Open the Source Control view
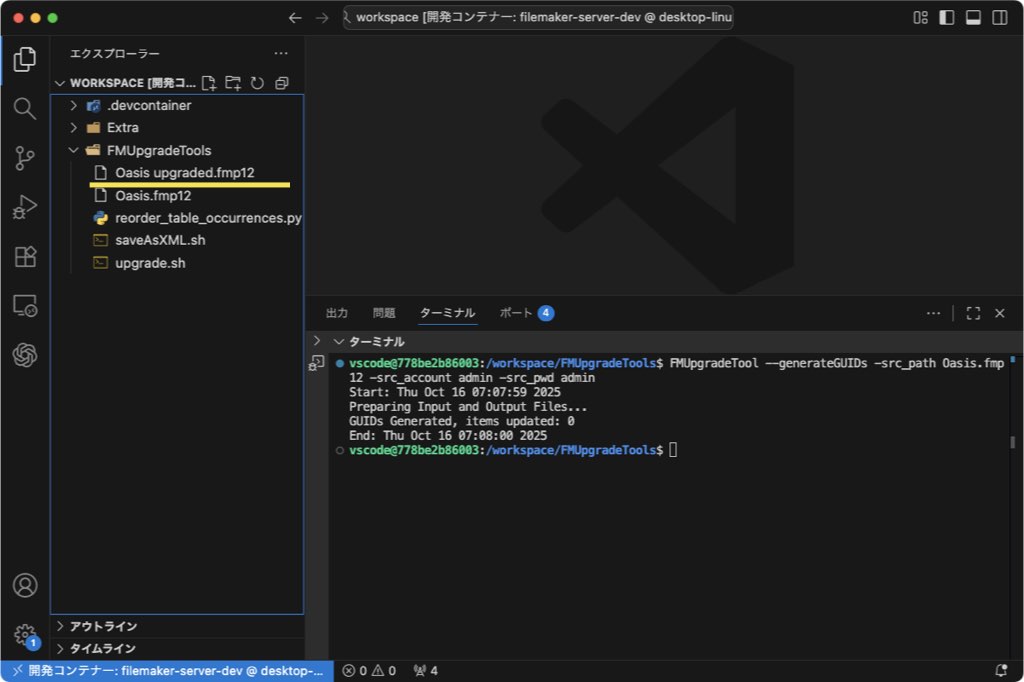 [x=25, y=158]
